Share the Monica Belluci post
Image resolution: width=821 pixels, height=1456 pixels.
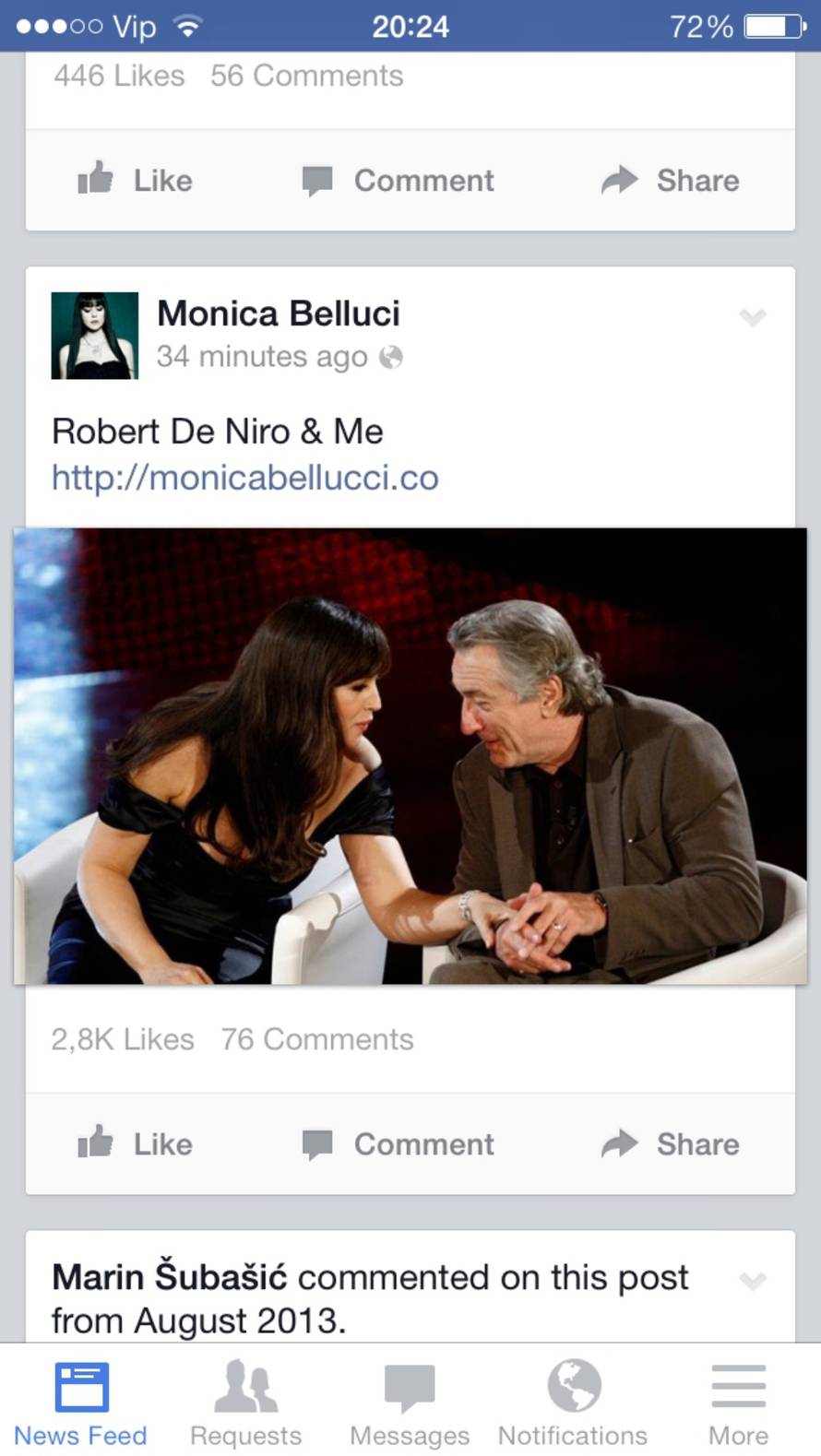pos(671,1143)
